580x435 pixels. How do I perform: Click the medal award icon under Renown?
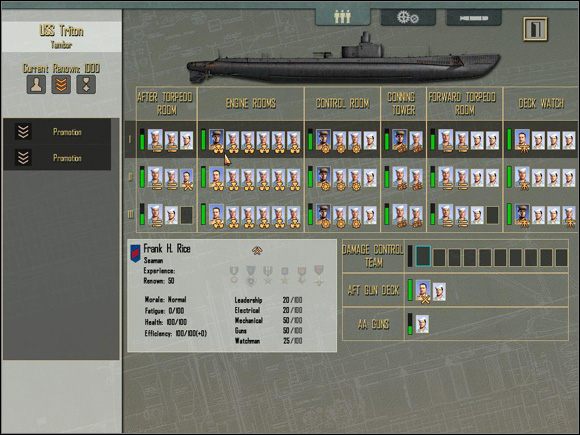point(86,84)
